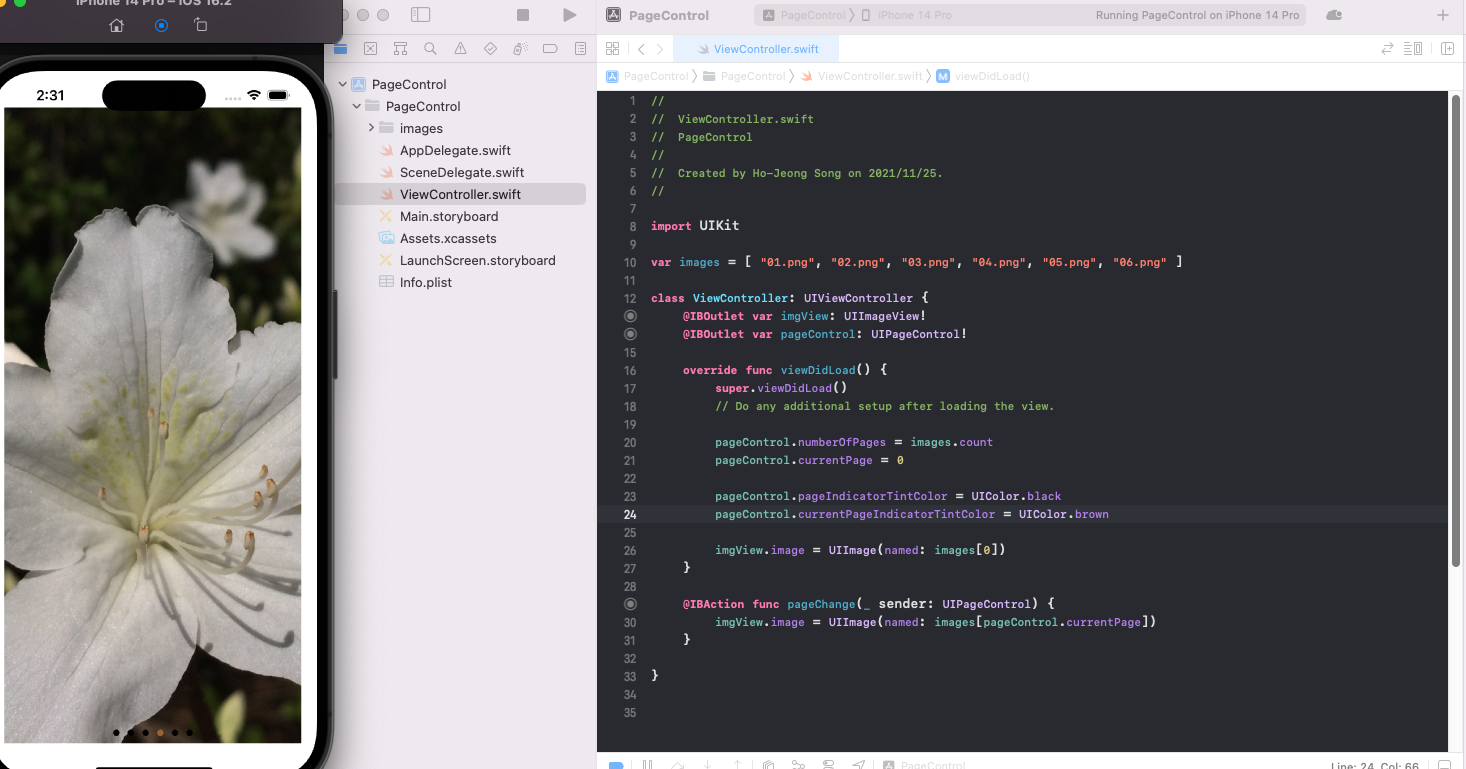Step into in debug bar

click(708, 765)
